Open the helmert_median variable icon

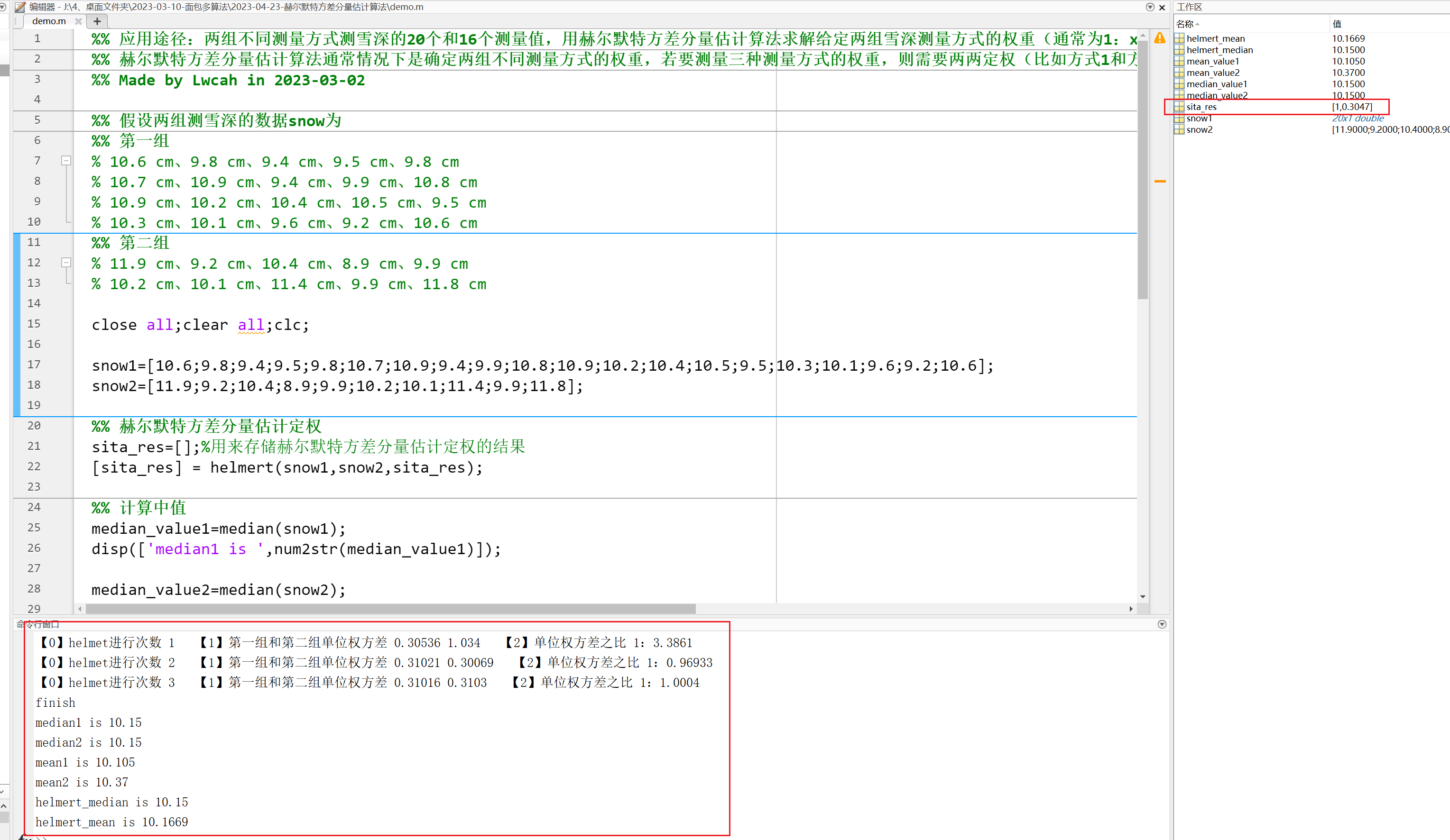click(1180, 50)
